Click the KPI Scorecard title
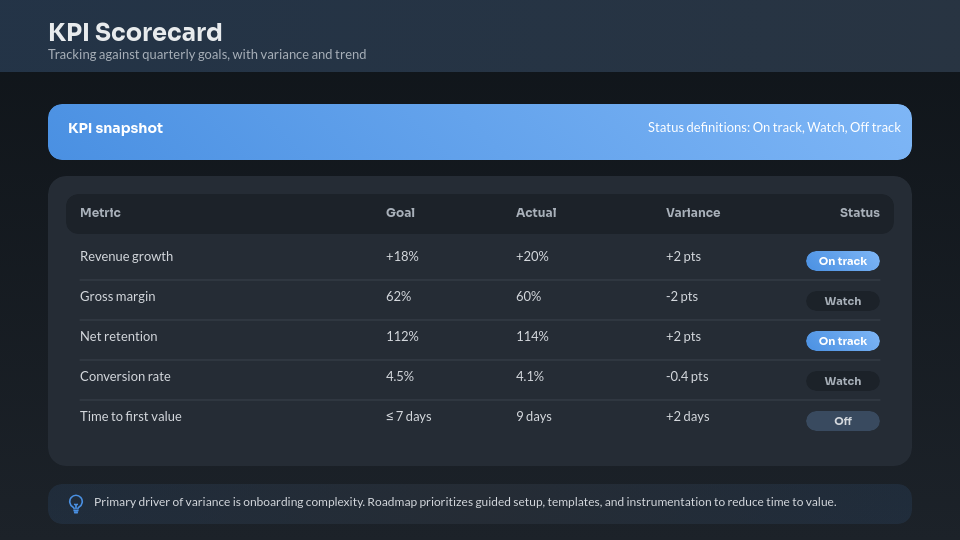Viewport: 960px width, 540px height. 135,33
